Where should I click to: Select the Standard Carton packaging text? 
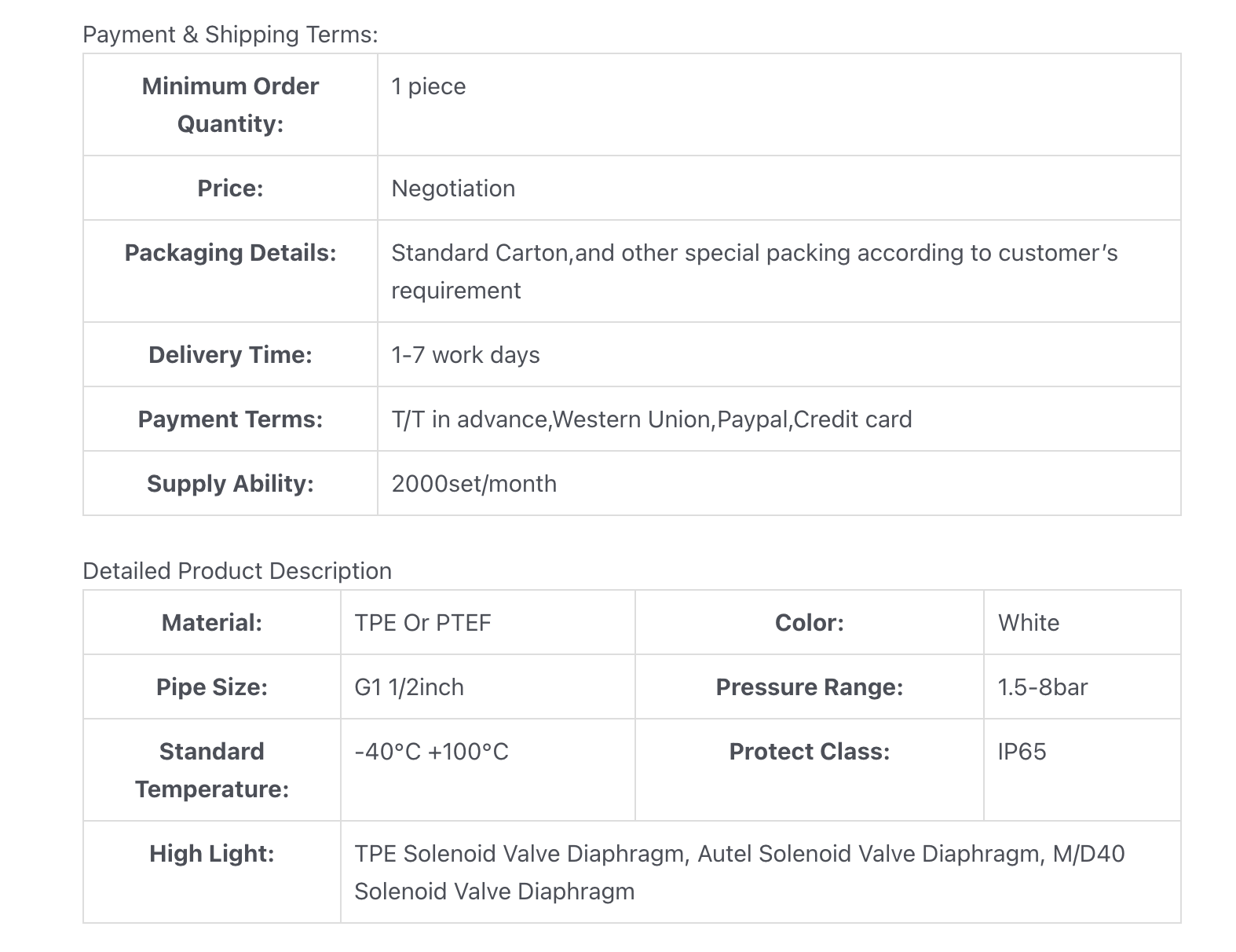click(x=754, y=272)
